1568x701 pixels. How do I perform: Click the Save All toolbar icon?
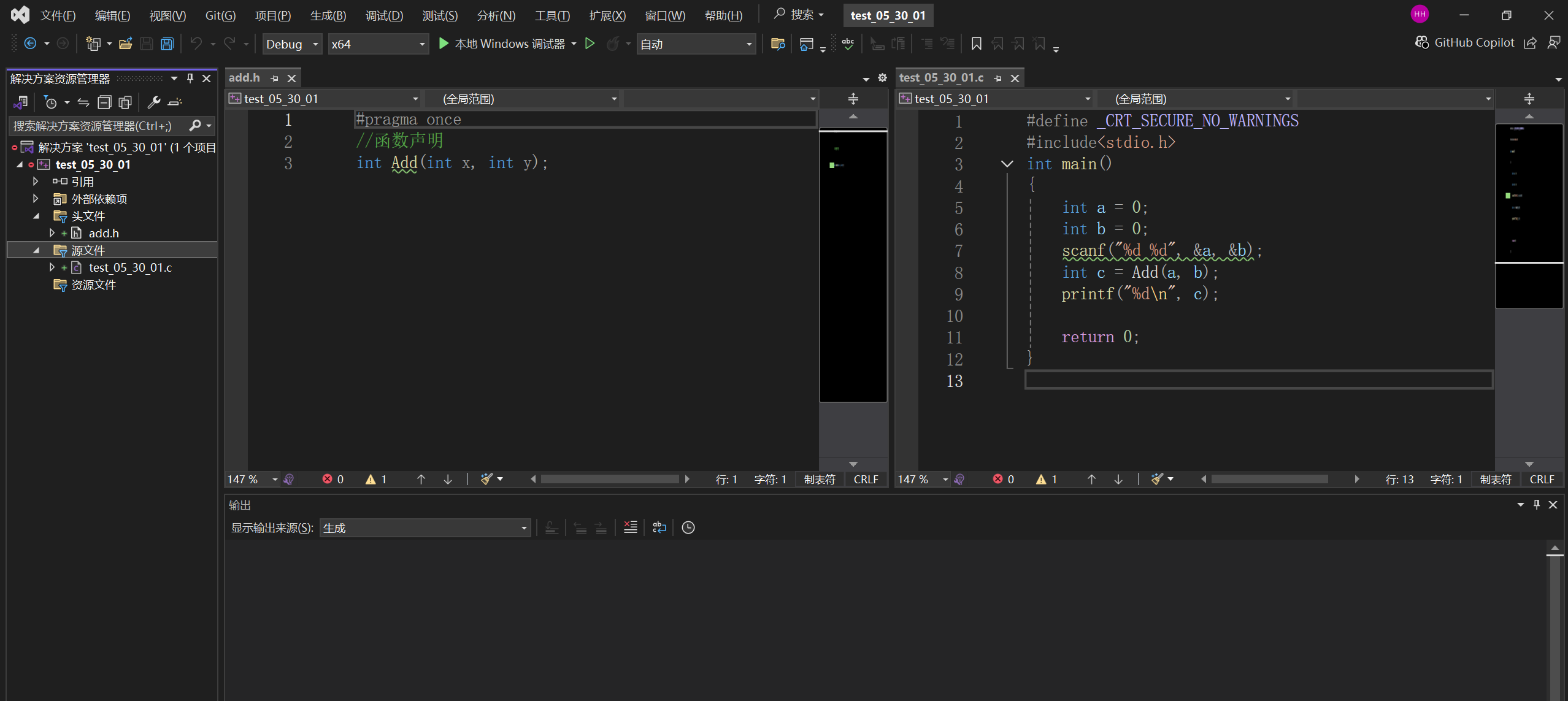pos(167,44)
